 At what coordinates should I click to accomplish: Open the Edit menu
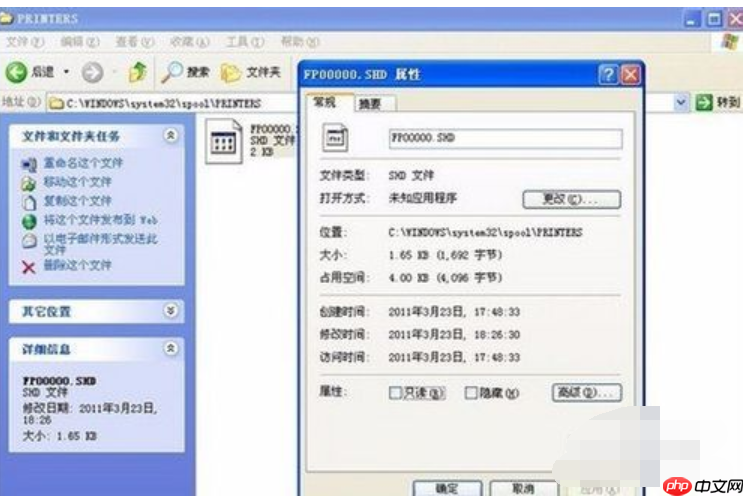pyautogui.click(x=80, y=42)
